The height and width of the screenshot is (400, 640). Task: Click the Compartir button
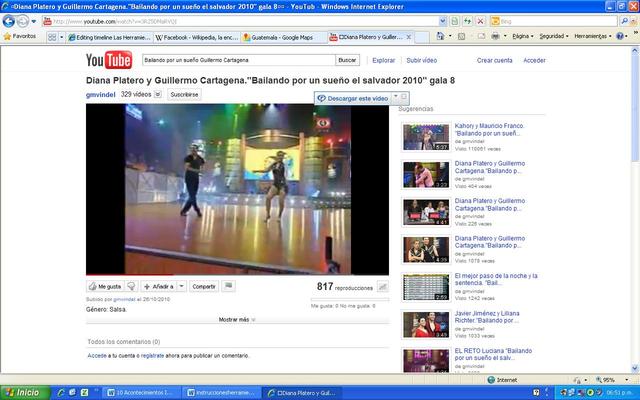point(204,287)
